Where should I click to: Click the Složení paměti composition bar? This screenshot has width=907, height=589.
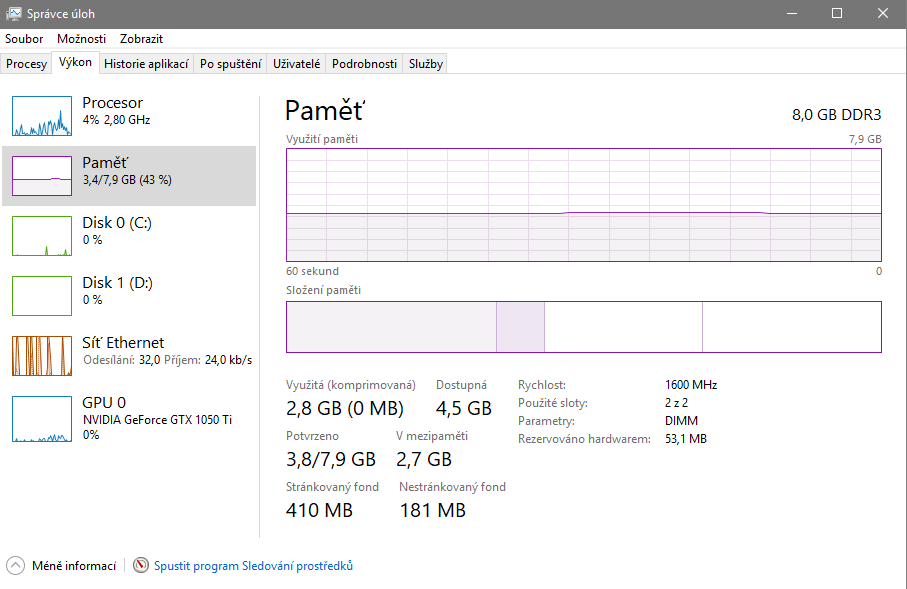pyautogui.click(x=583, y=327)
